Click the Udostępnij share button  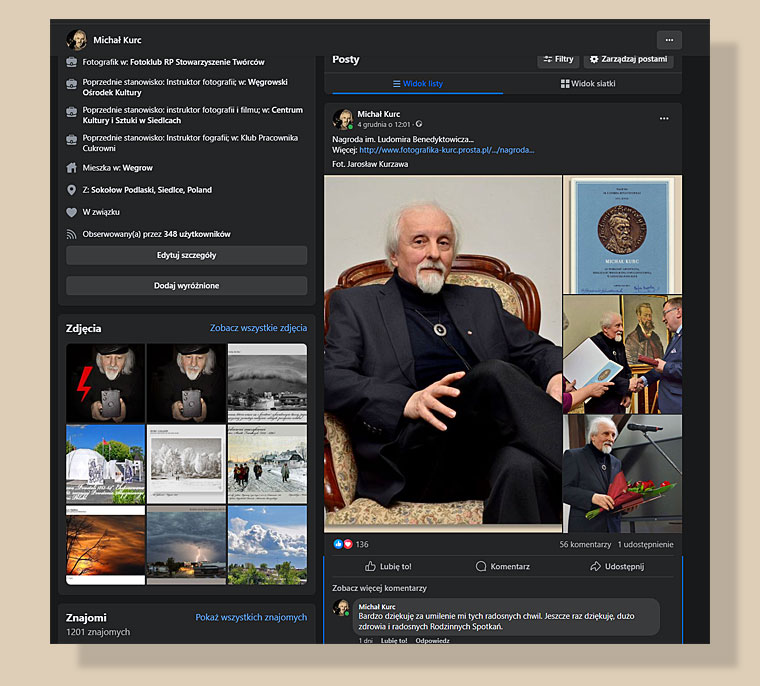click(617, 566)
